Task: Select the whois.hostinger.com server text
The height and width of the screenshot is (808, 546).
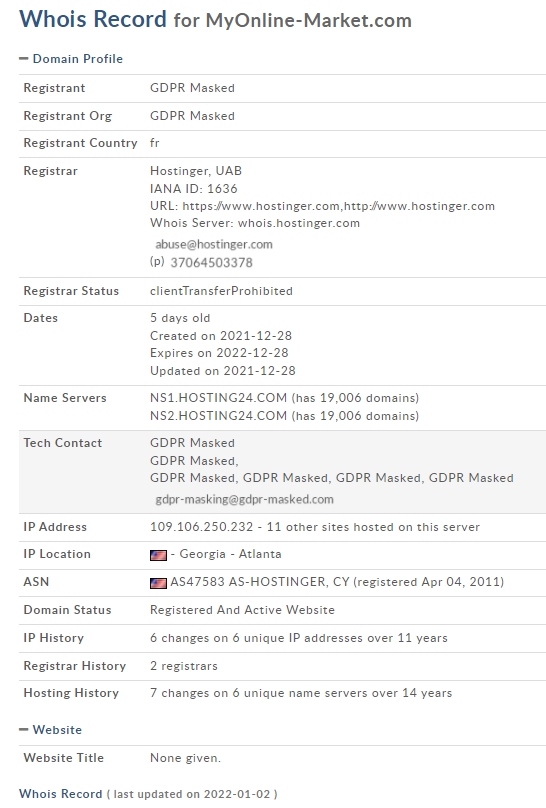Action: pos(299,223)
